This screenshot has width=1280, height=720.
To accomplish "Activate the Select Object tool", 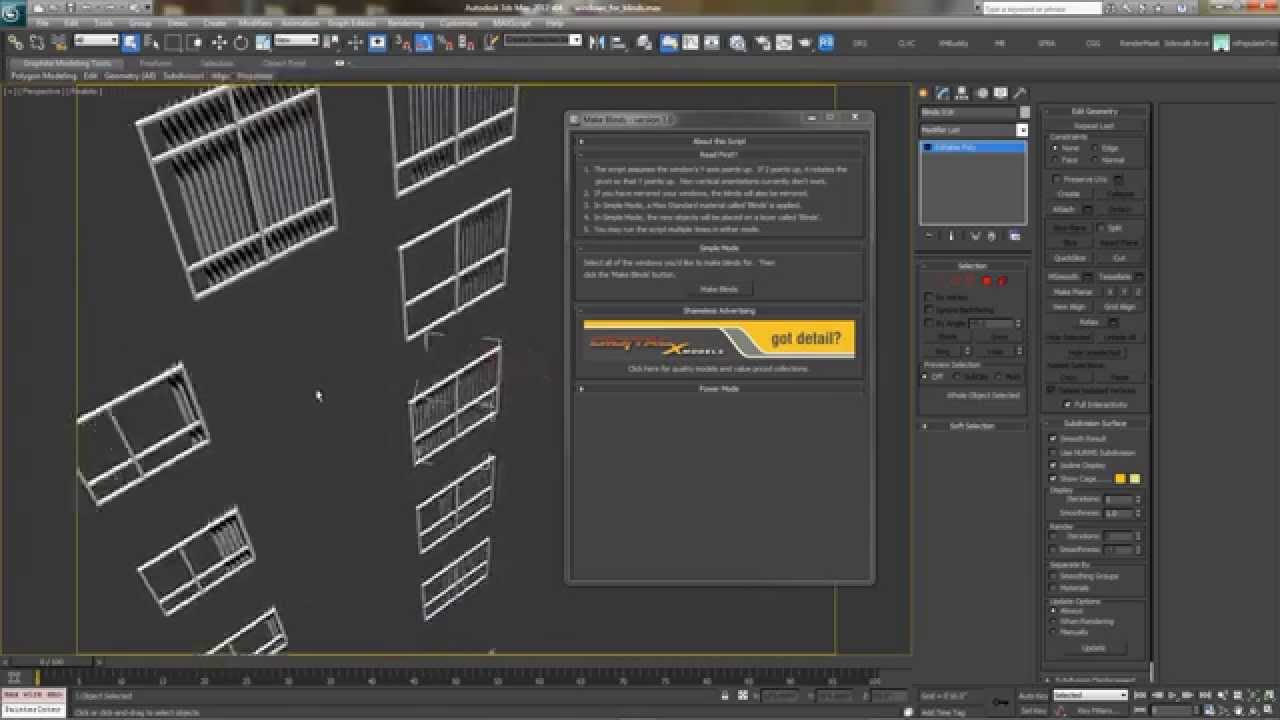I will 130,43.
